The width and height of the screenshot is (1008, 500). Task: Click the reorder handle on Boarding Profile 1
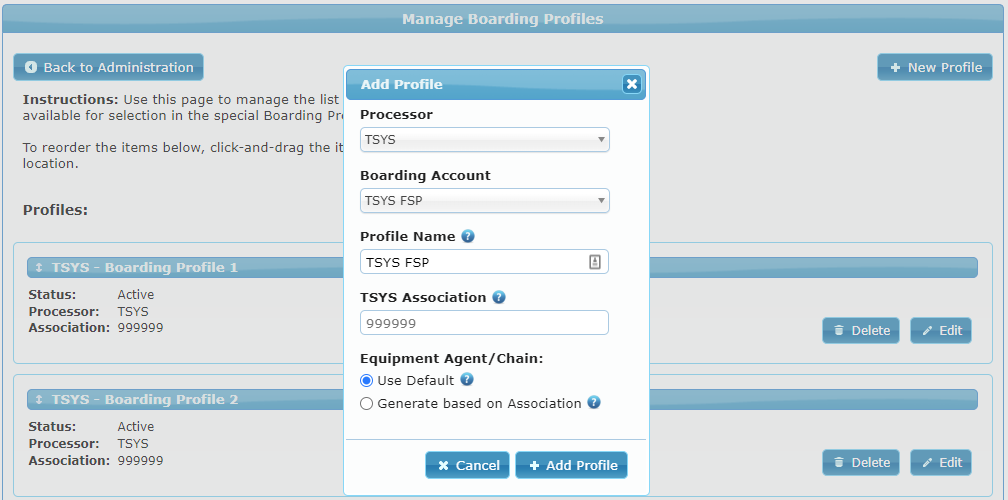tap(39, 267)
